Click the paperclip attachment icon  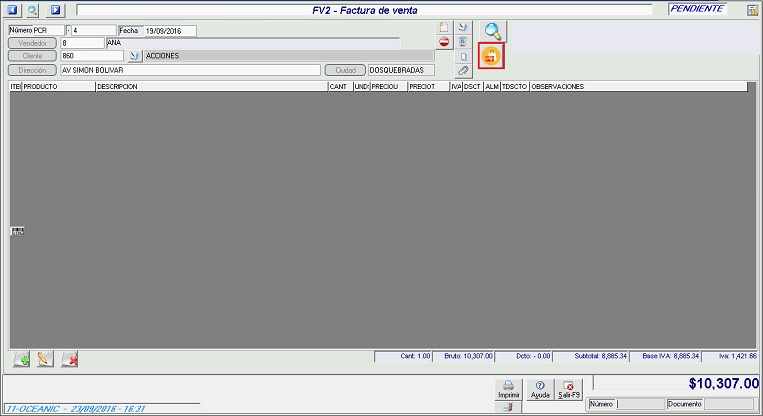pyautogui.click(x=463, y=71)
